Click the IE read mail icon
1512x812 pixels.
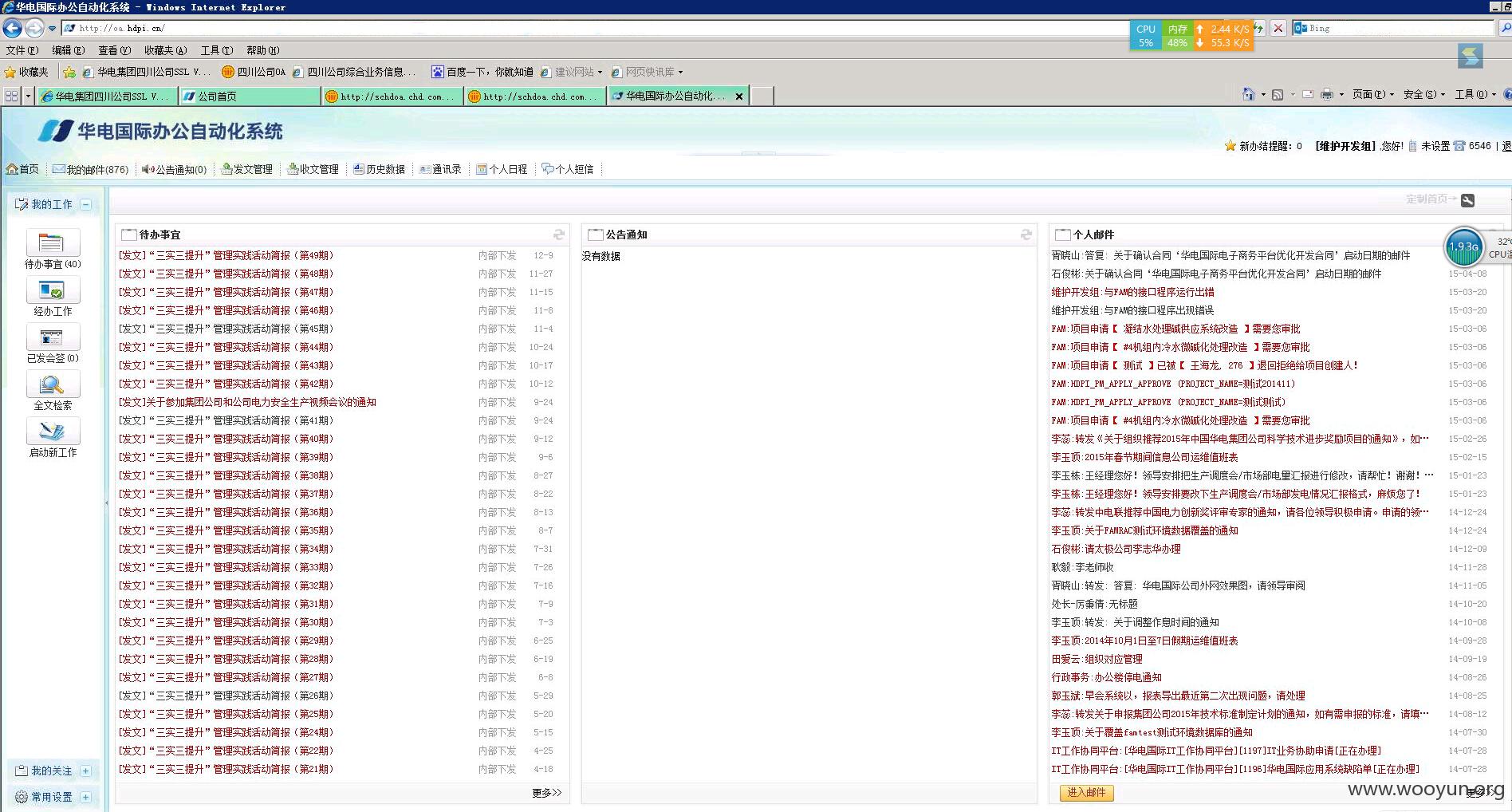(1308, 94)
